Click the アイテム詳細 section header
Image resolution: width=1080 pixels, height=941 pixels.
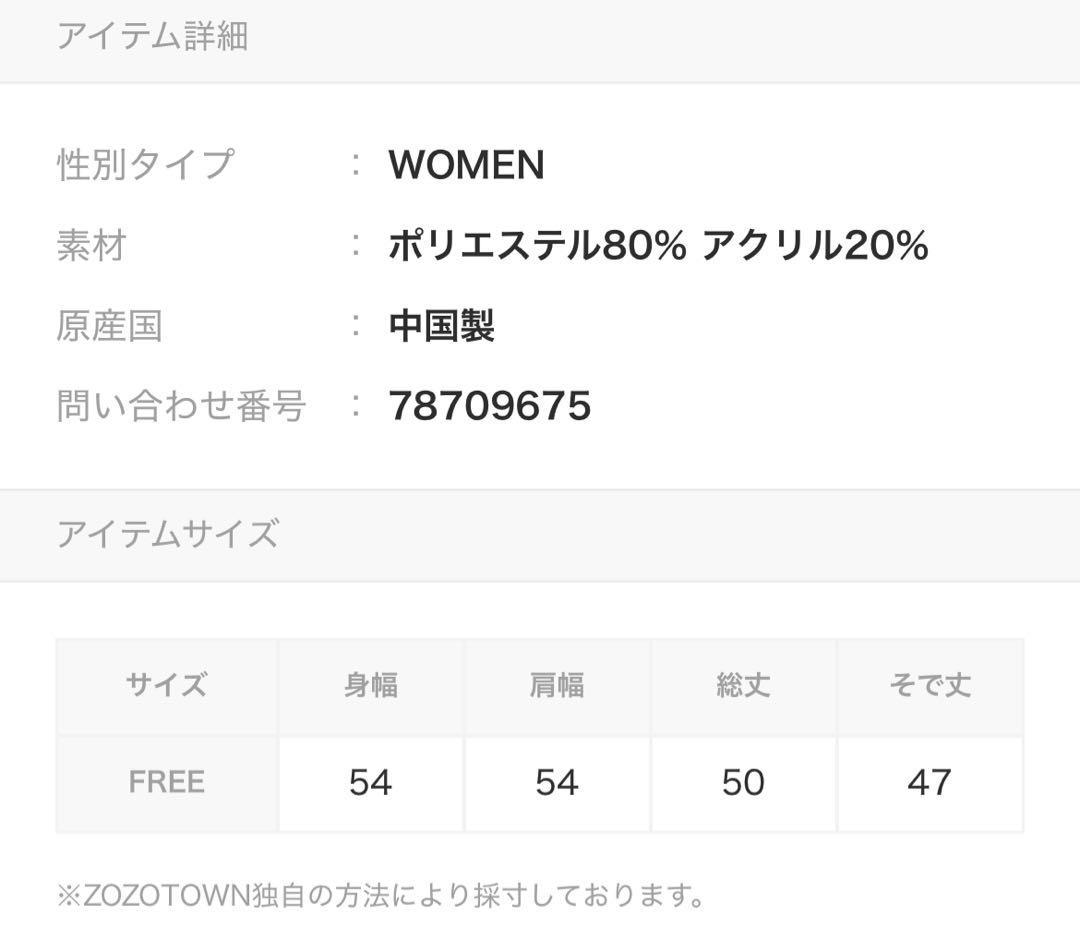coord(152,37)
